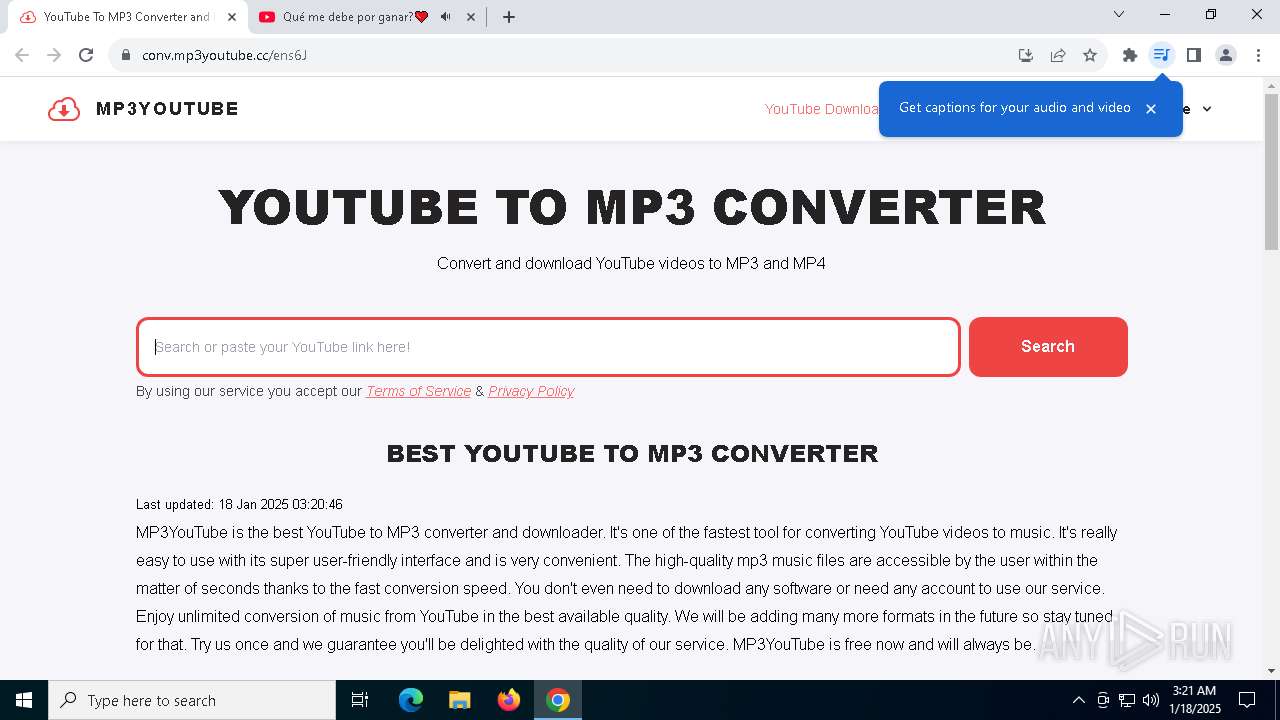Reload the current page

point(86,55)
